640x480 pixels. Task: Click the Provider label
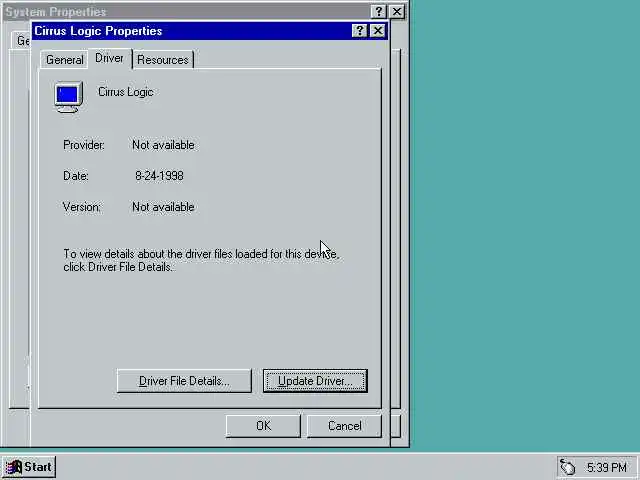pos(84,145)
